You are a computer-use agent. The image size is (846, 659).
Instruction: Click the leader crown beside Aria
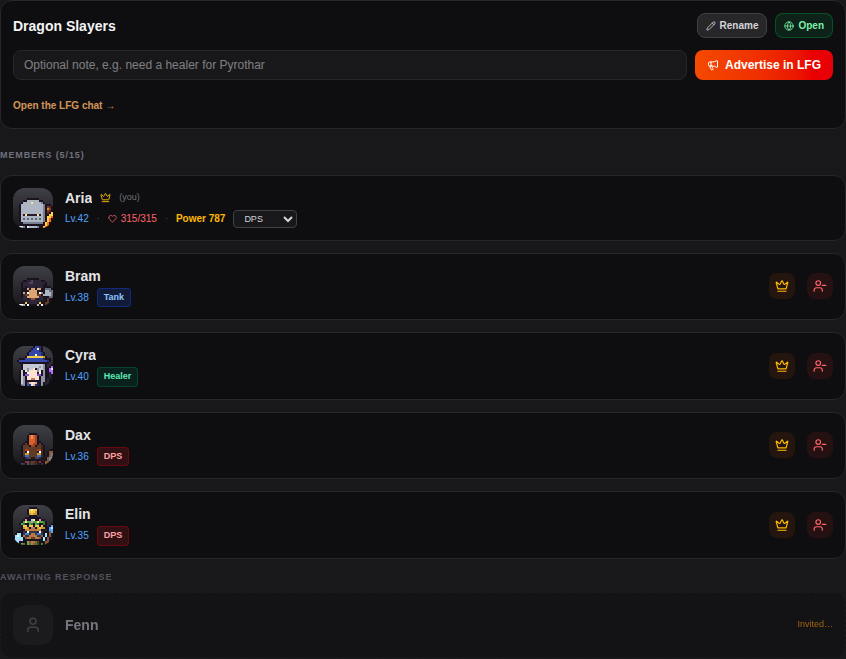[105, 198]
